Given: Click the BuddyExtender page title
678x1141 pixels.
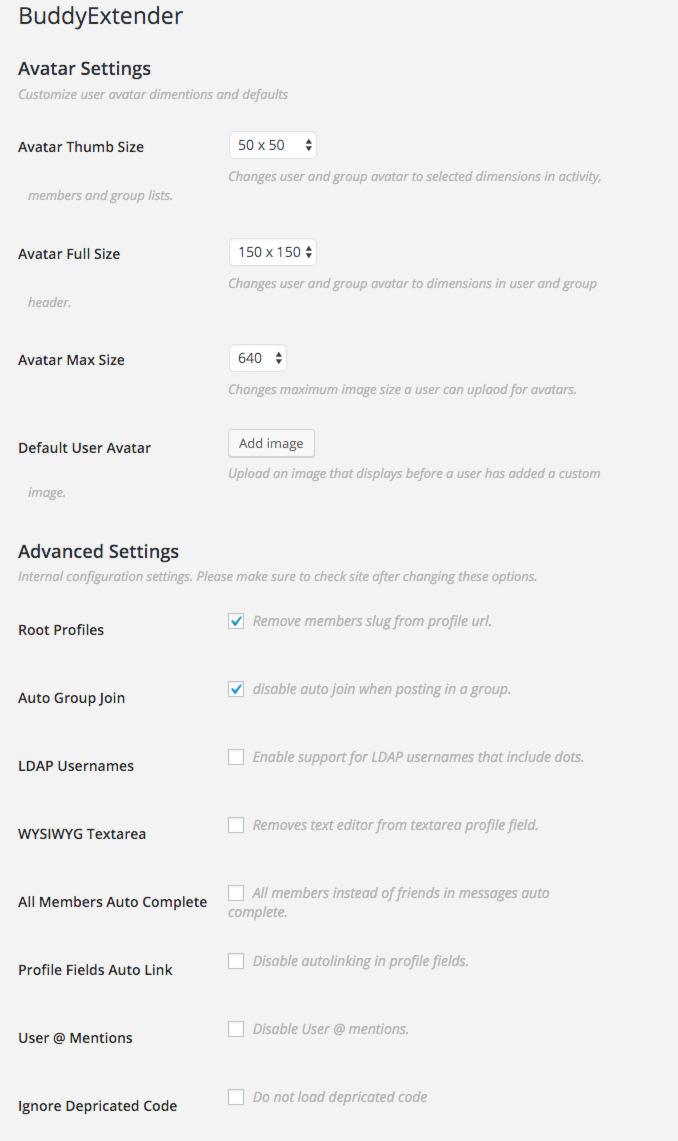Looking at the screenshot, I should pos(100,17).
